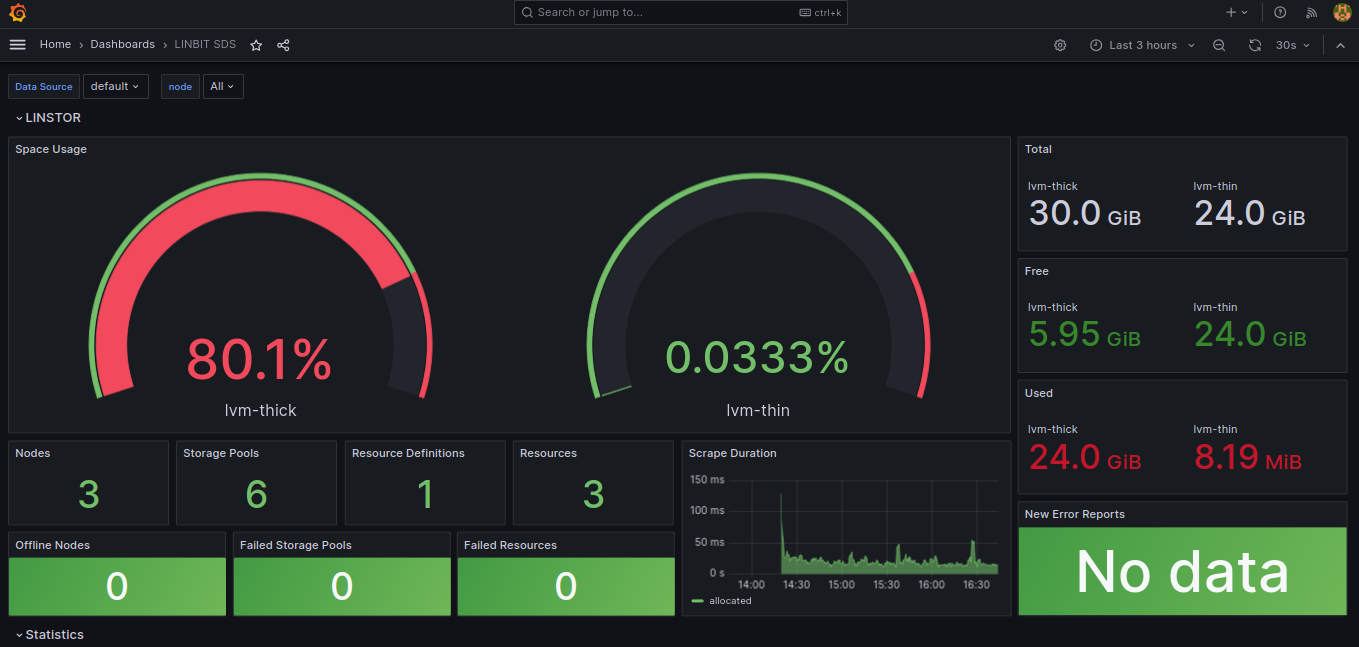Open the news RSS feed icon
This screenshot has width=1359, height=647.
point(1311,13)
